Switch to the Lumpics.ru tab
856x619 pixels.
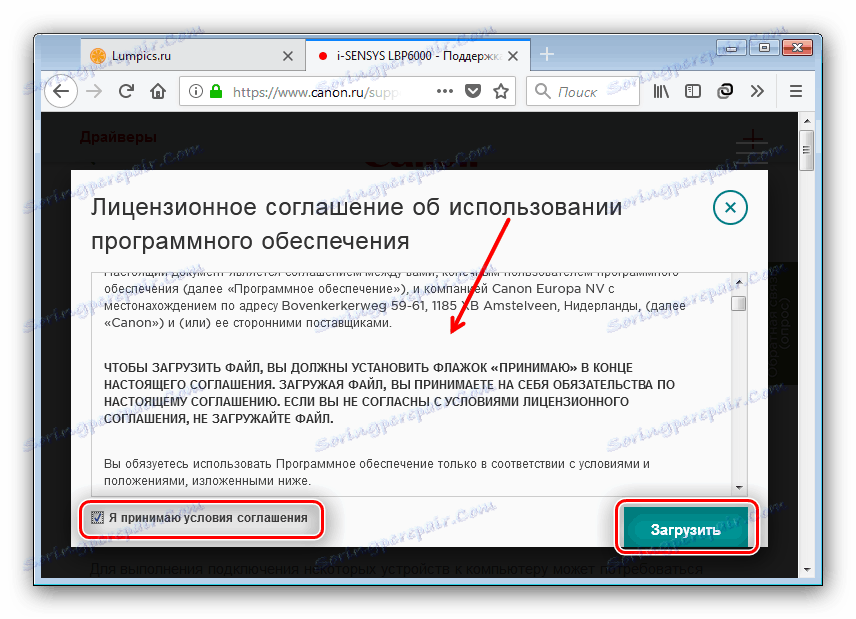(x=193, y=55)
